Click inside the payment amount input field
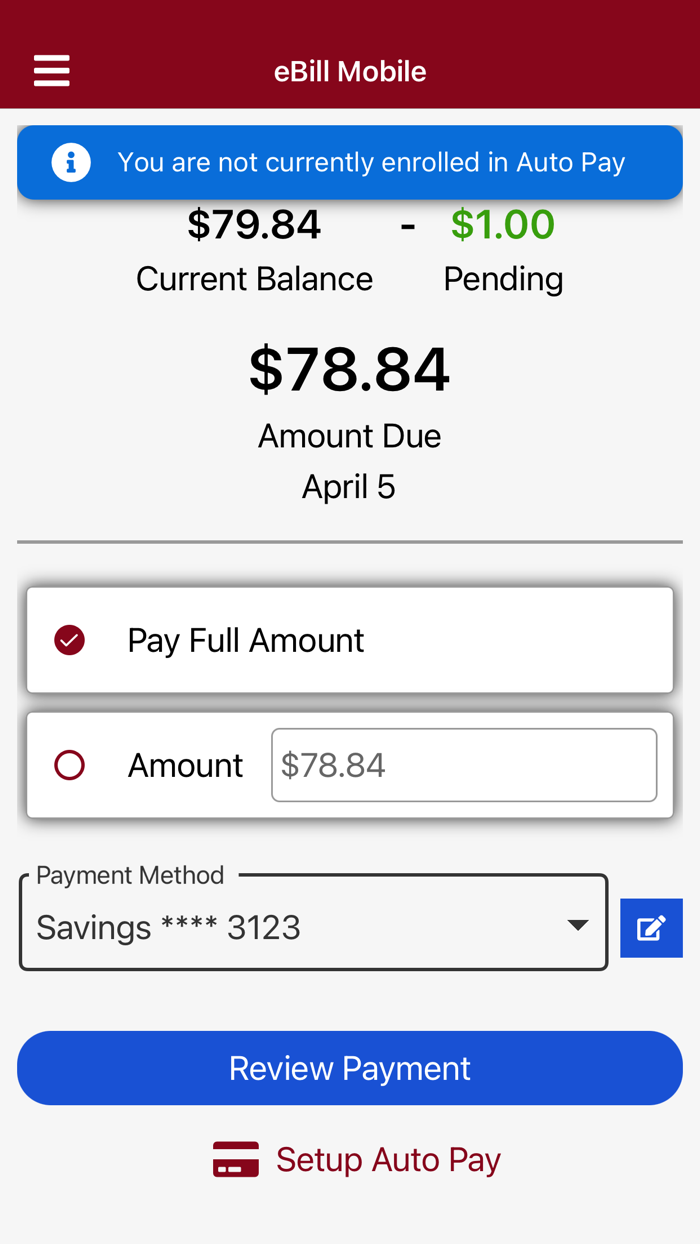The image size is (700, 1244). [x=464, y=764]
